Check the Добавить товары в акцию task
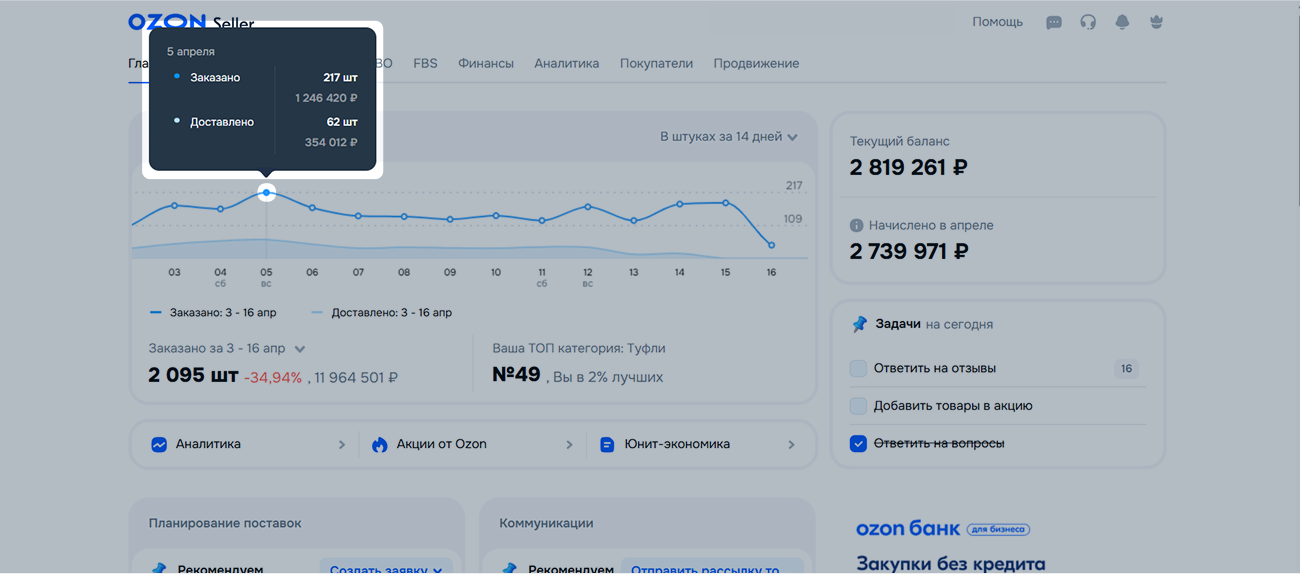1300x574 pixels. 858,406
